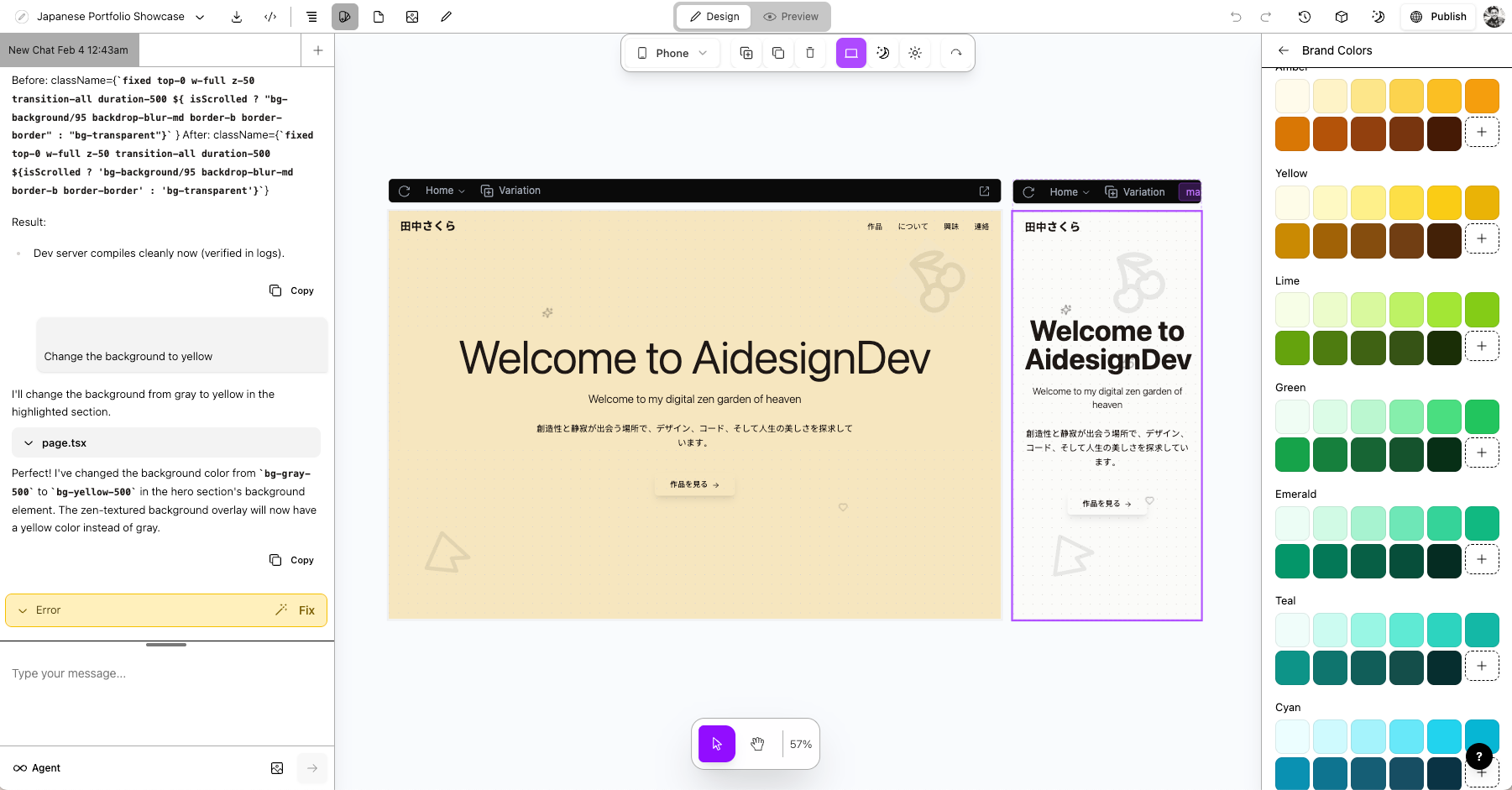Screen dimensions: 1512x790
Task: Delete the selected frame with trash icon
Action: (x=809, y=52)
